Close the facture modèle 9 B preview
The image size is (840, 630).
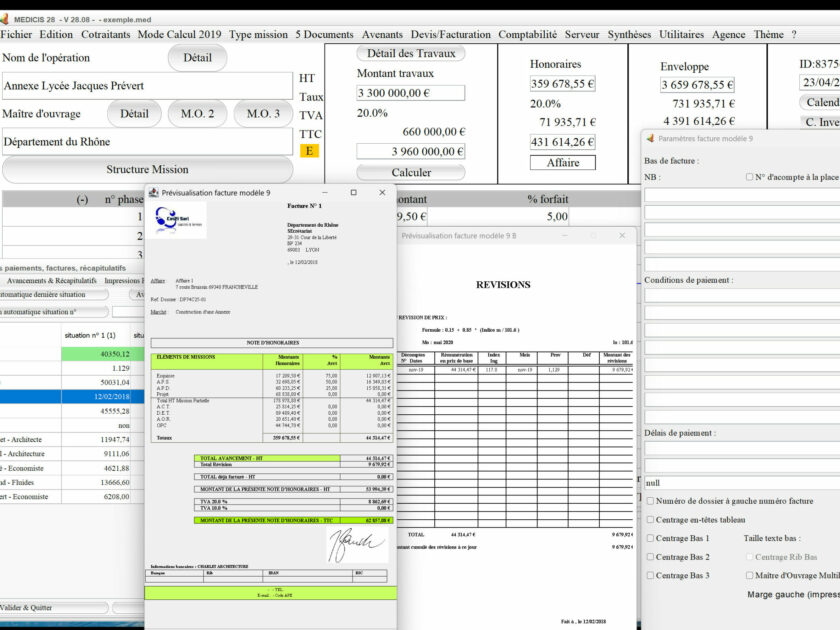(622, 235)
